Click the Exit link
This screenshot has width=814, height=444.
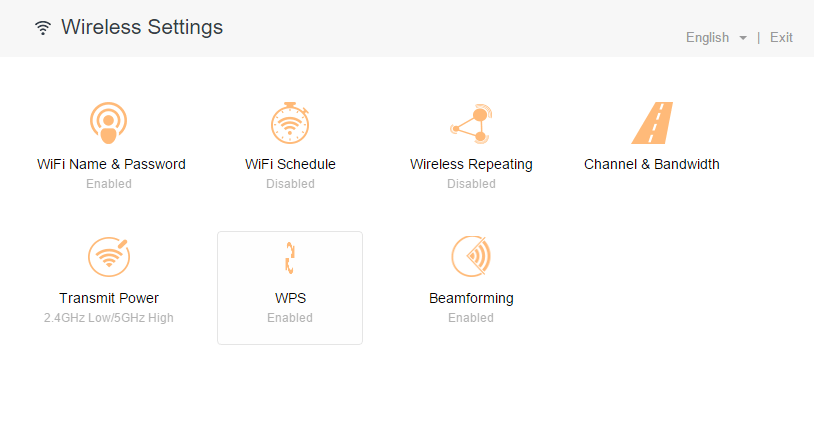[x=781, y=37]
